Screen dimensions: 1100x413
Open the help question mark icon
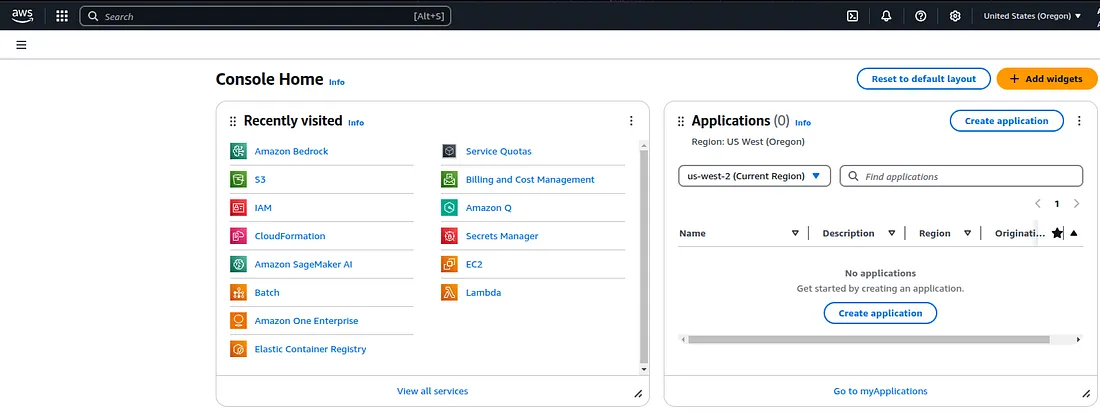pos(920,16)
